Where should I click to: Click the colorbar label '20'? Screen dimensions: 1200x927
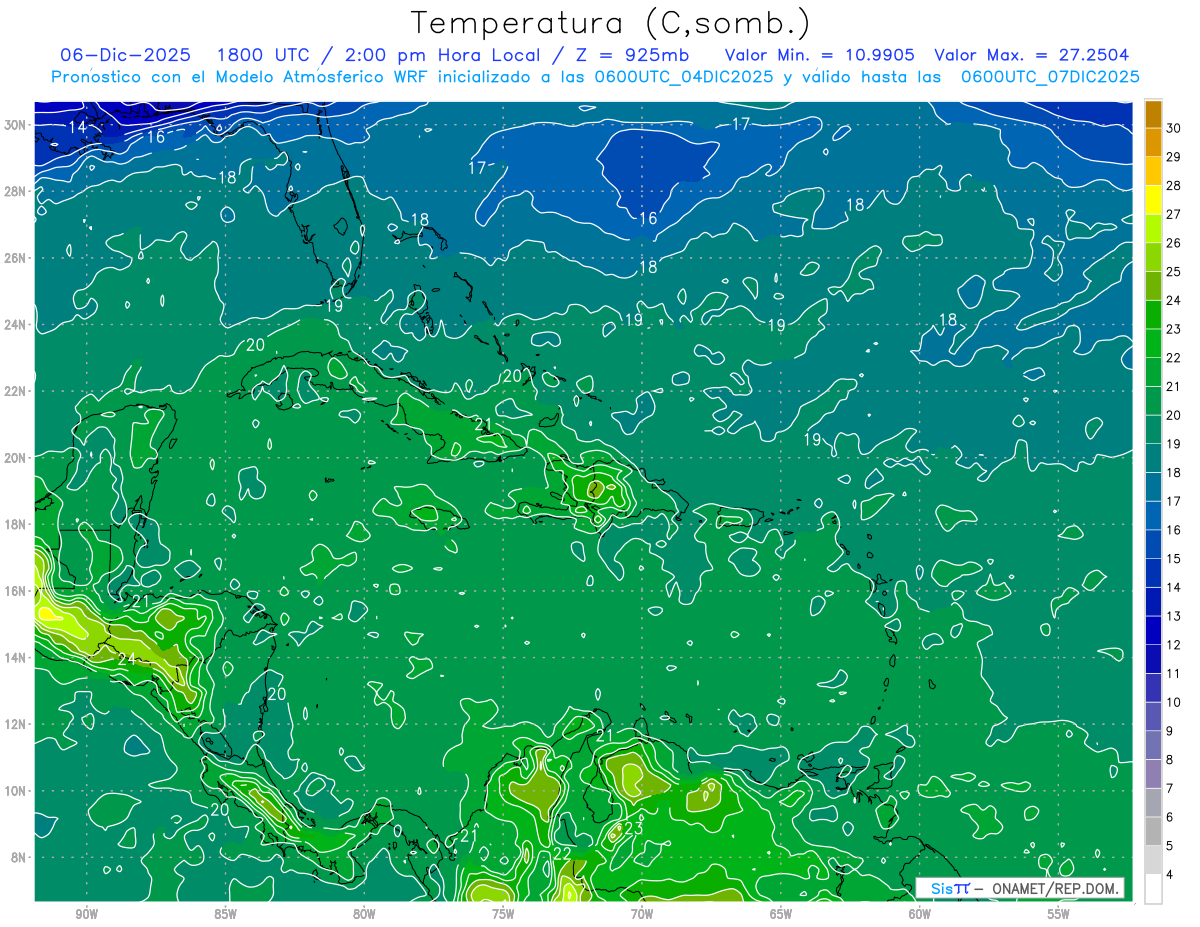click(x=1174, y=415)
